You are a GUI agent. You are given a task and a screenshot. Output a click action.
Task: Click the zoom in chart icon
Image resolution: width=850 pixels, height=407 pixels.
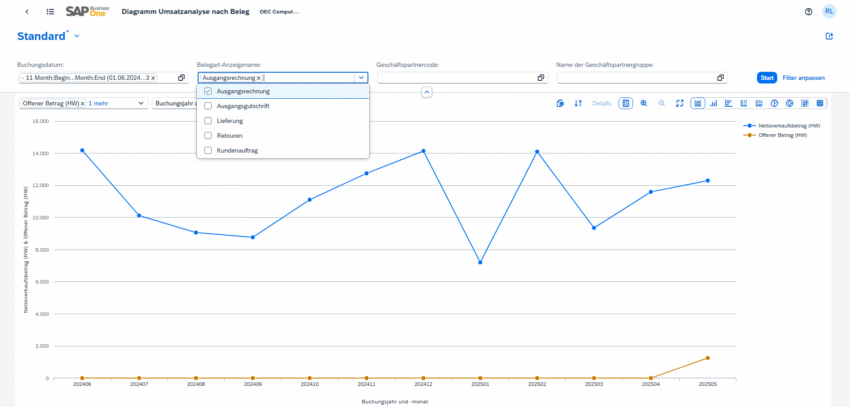pyautogui.click(x=644, y=103)
